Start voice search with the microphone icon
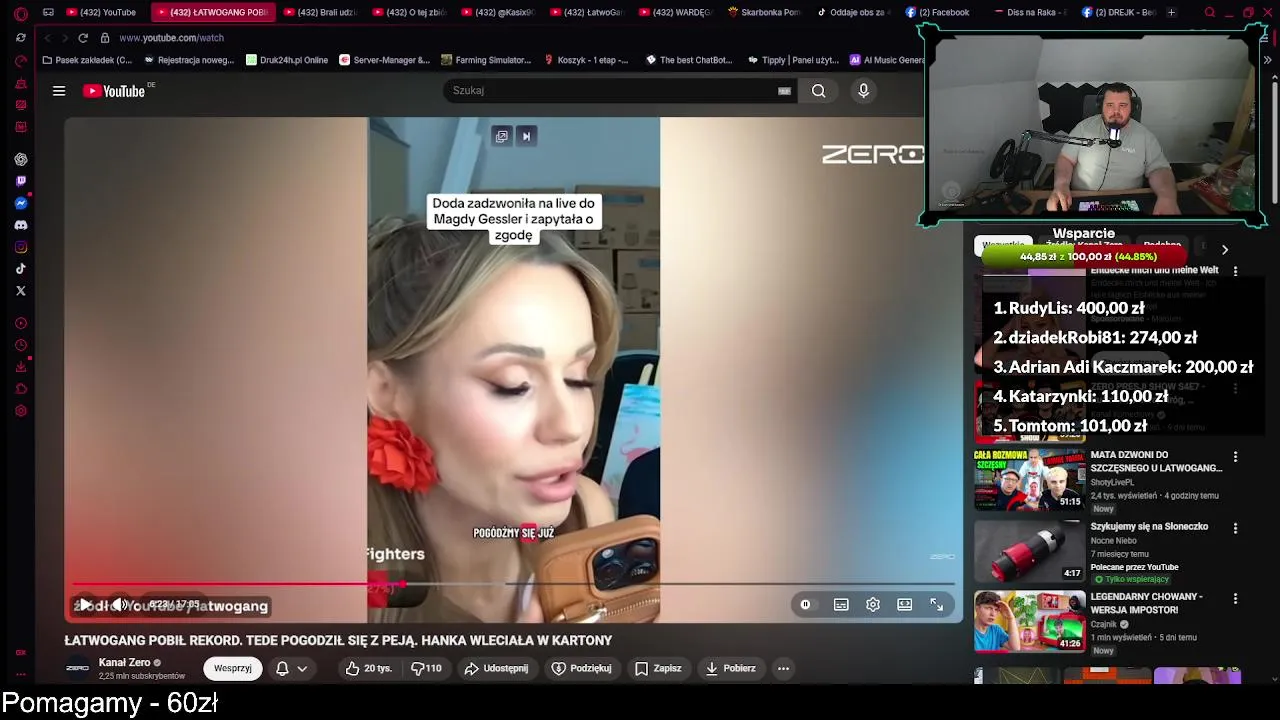 pyautogui.click(x=864, y=91)
